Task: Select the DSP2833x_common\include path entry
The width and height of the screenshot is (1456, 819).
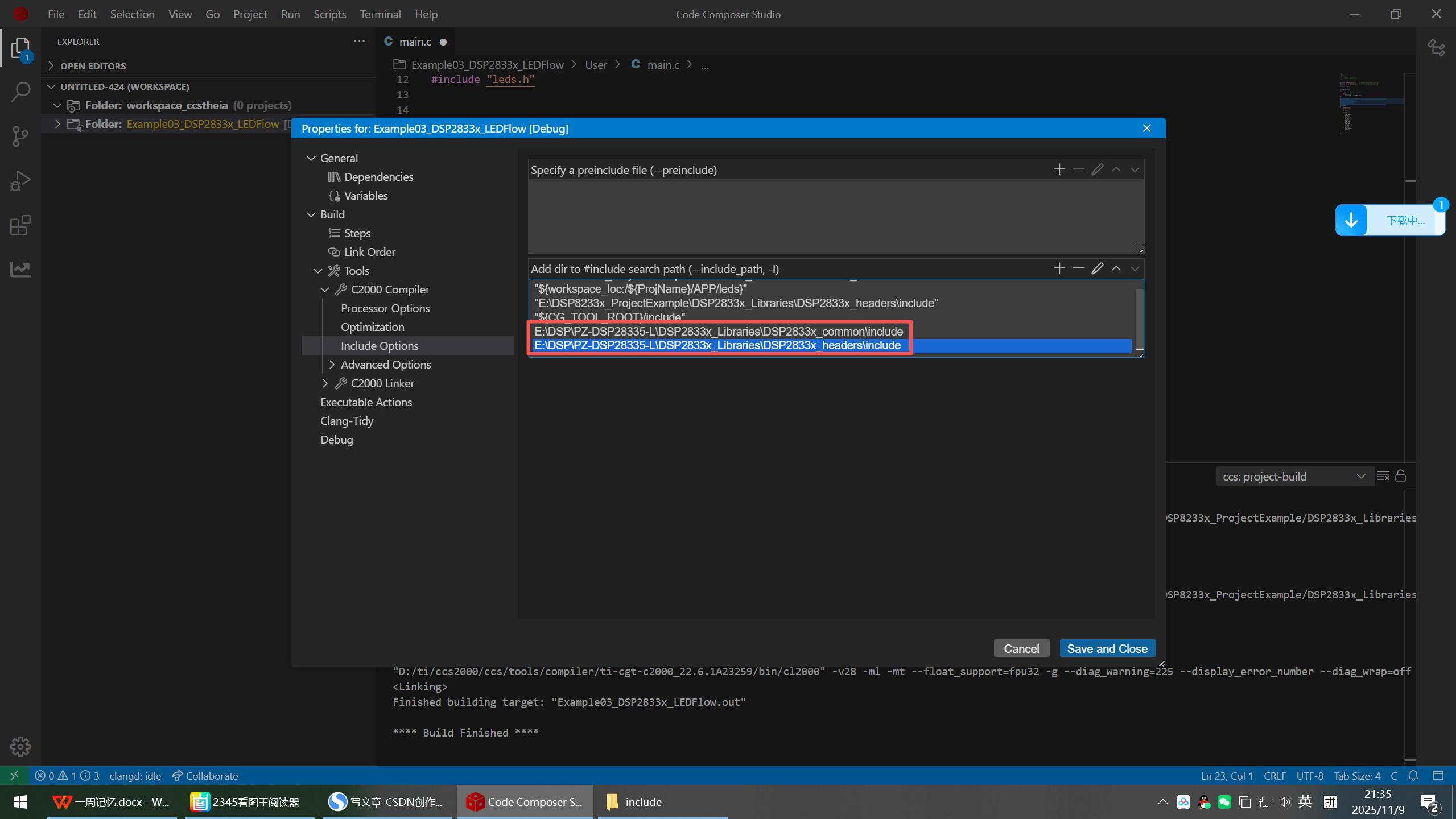Action: pyautogui.click(x=718, y=332)
